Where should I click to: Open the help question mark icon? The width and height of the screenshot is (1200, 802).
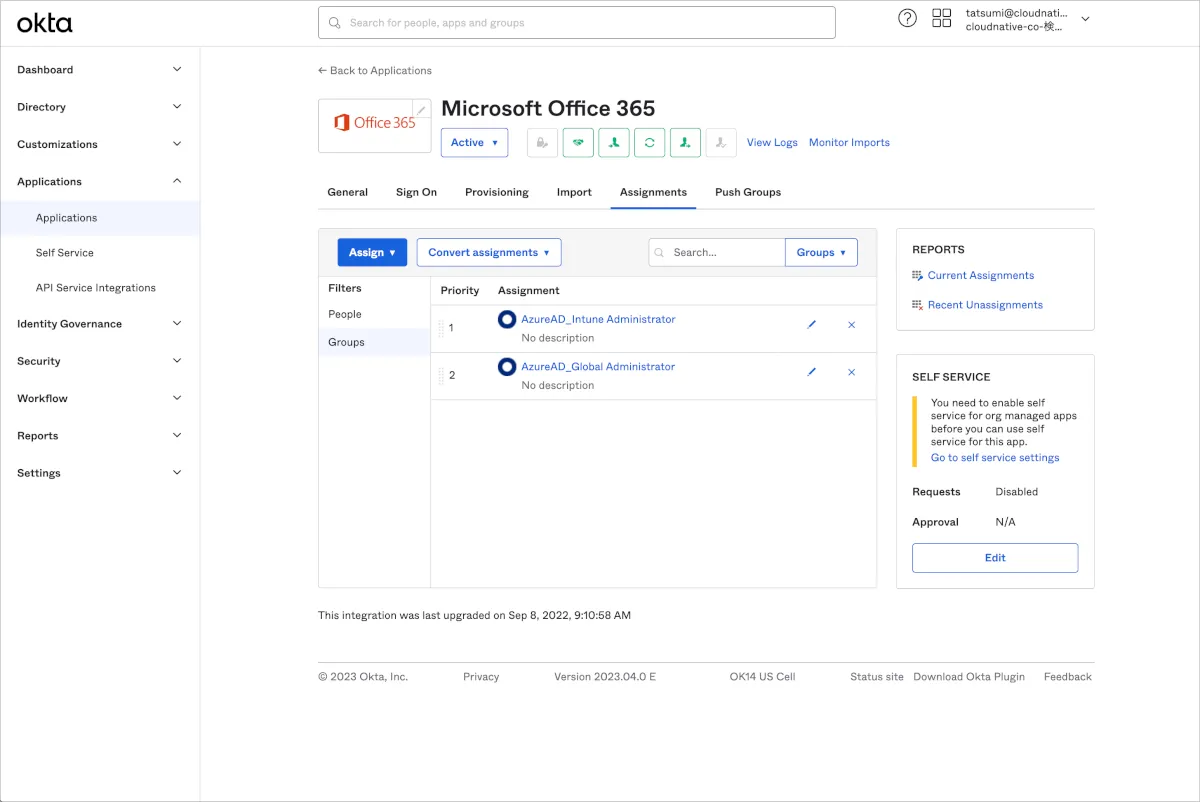coord(907,18)
